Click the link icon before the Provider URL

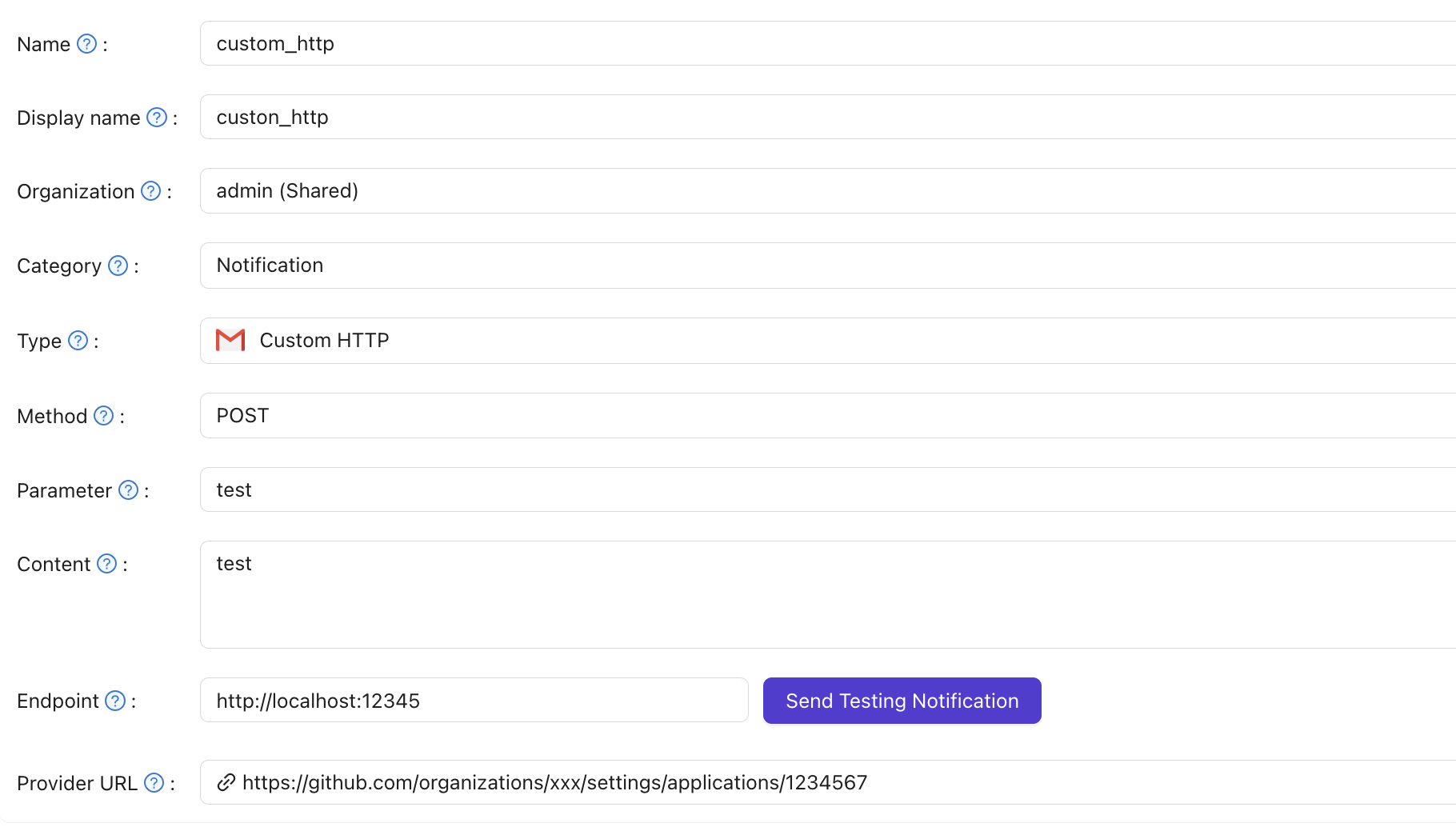pos(225,782)
